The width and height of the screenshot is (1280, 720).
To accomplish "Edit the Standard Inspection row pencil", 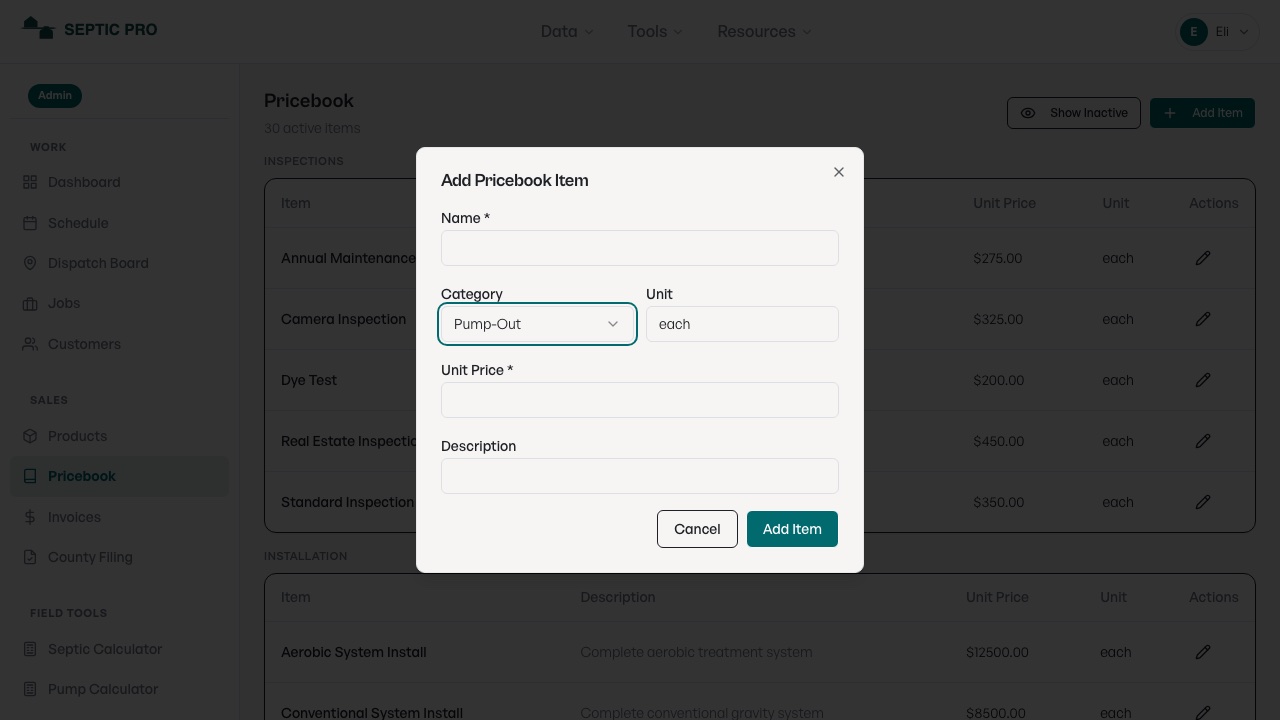I will pyautogui.click(x=1203, y=502).
